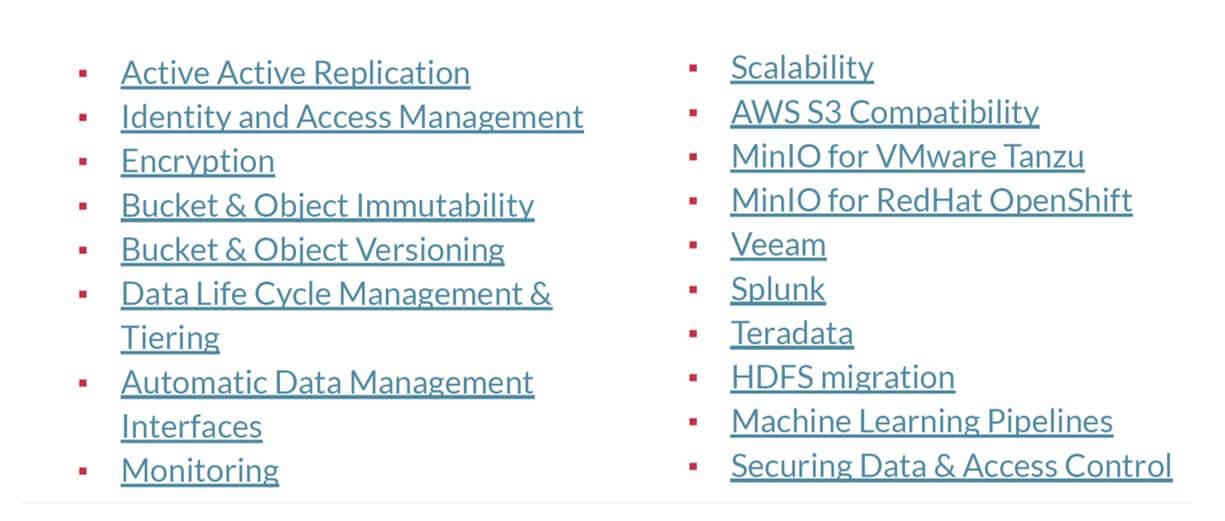Click the red bullet beside Scalability
The height and width of the screenshot is (521, 1225).
(694, 68)
